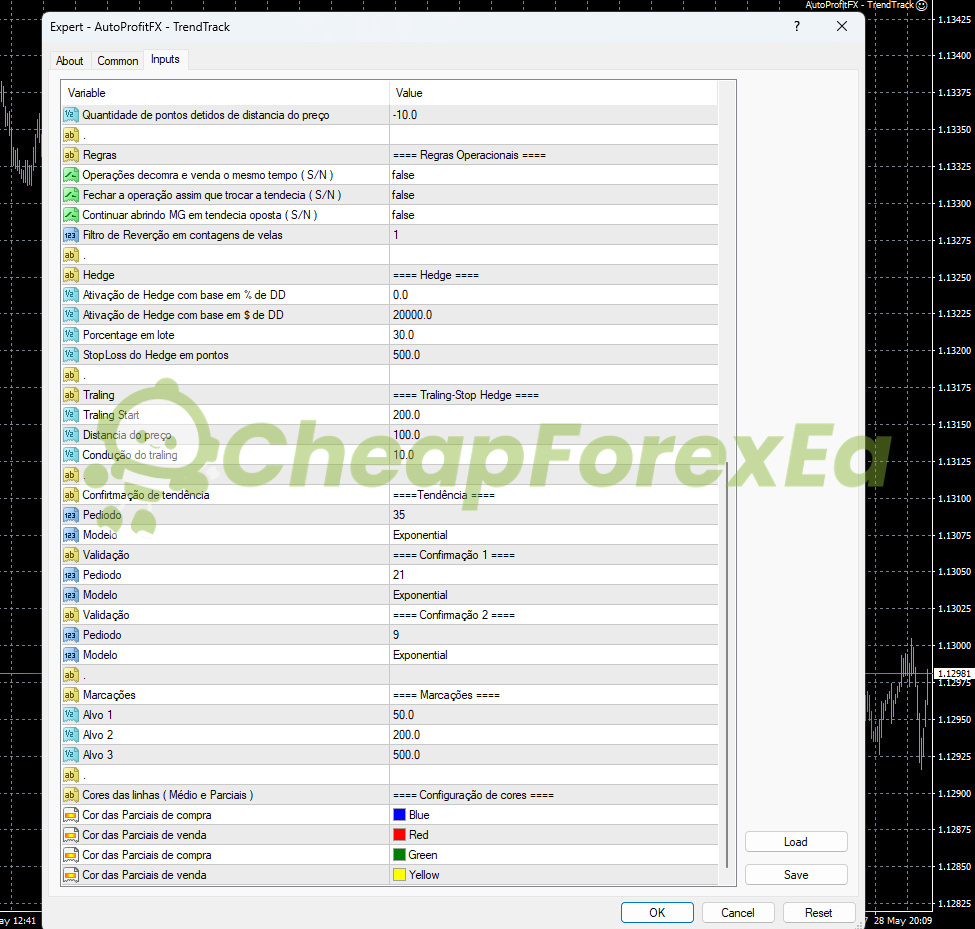
Task: Click the Red color swatch
Action: coord(400,834)
